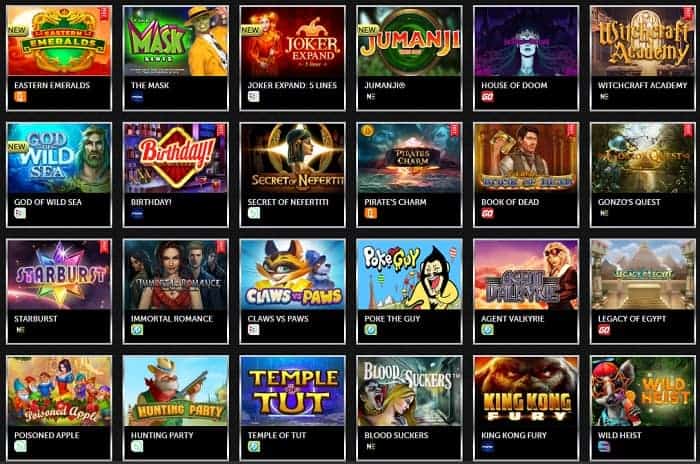The width and height of the screenshot is (700, 464).
Task: Open the Jumanji game thumbnail
Action: click(x=409, y=42)
